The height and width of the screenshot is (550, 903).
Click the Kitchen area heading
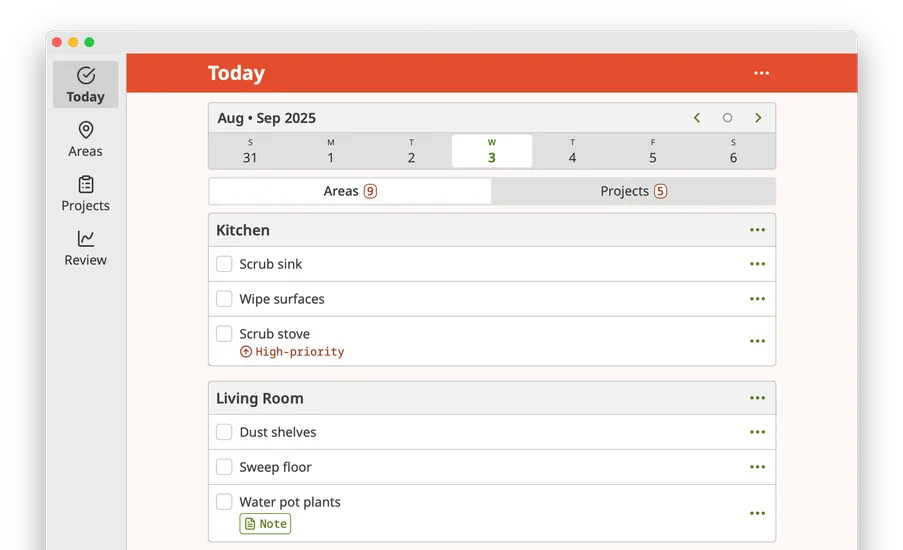click(243, 230)
